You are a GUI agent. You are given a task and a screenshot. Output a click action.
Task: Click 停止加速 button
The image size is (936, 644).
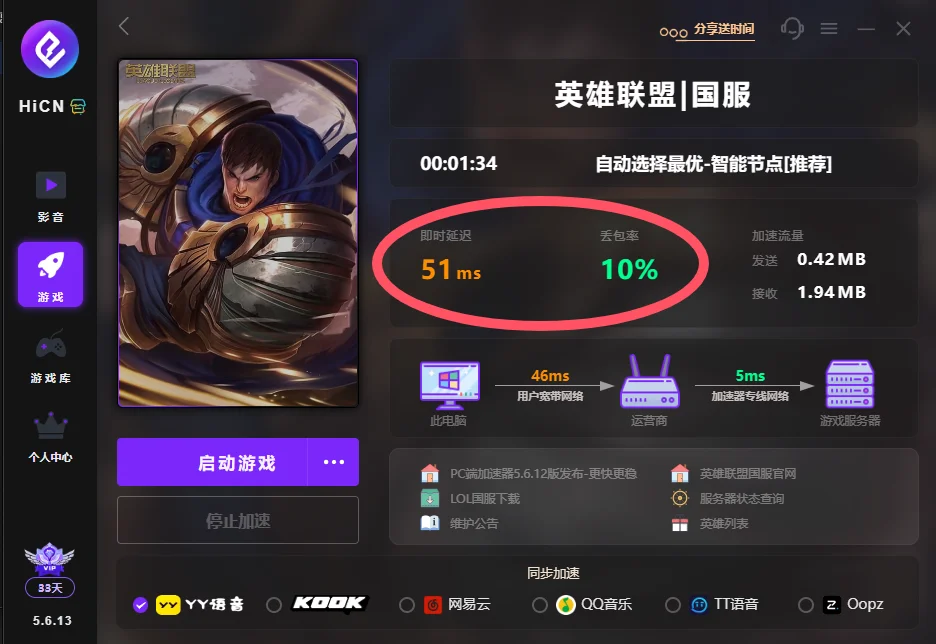click(238, 520)
